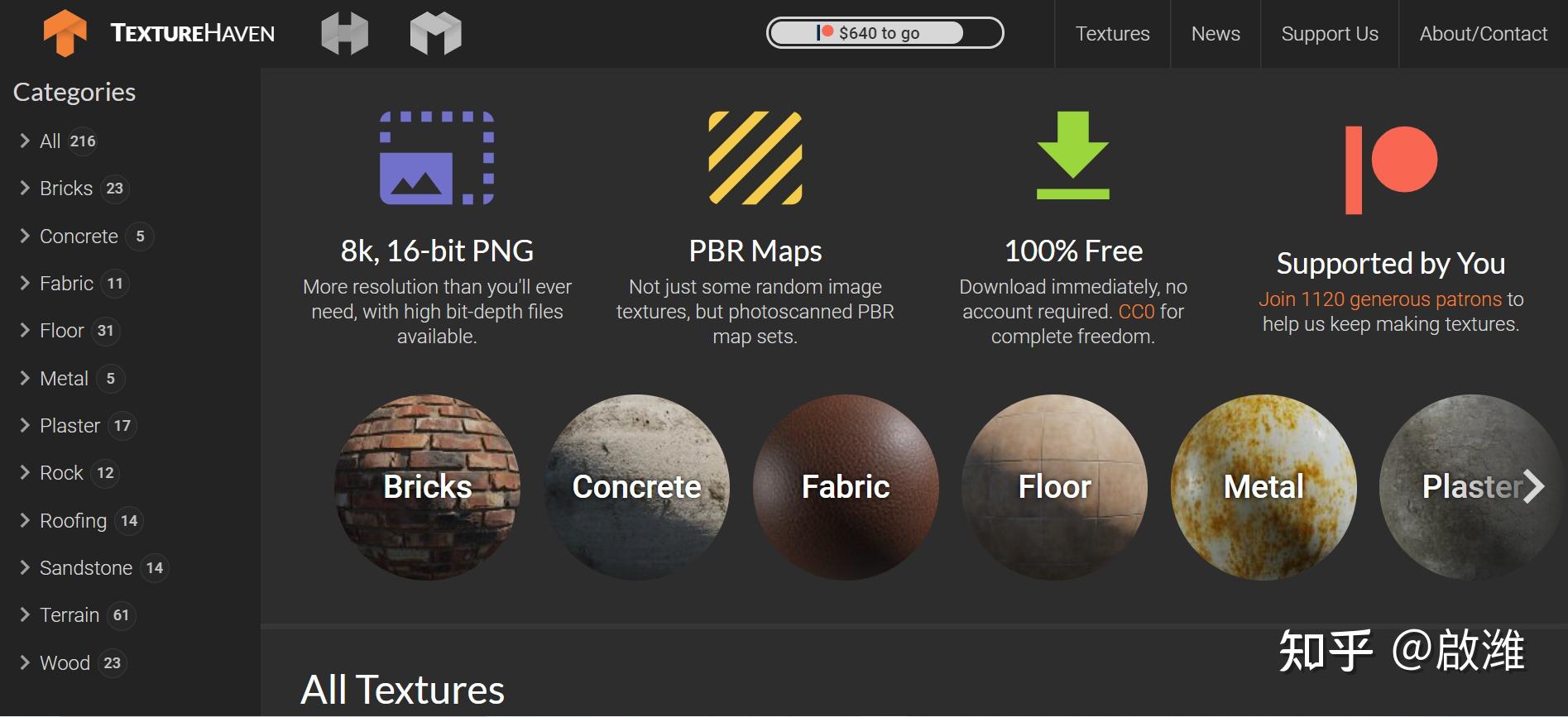The width and height of the screenshot is (1568, 717).
Task: Open the News menu item
Action: (x=1216, y=34)
